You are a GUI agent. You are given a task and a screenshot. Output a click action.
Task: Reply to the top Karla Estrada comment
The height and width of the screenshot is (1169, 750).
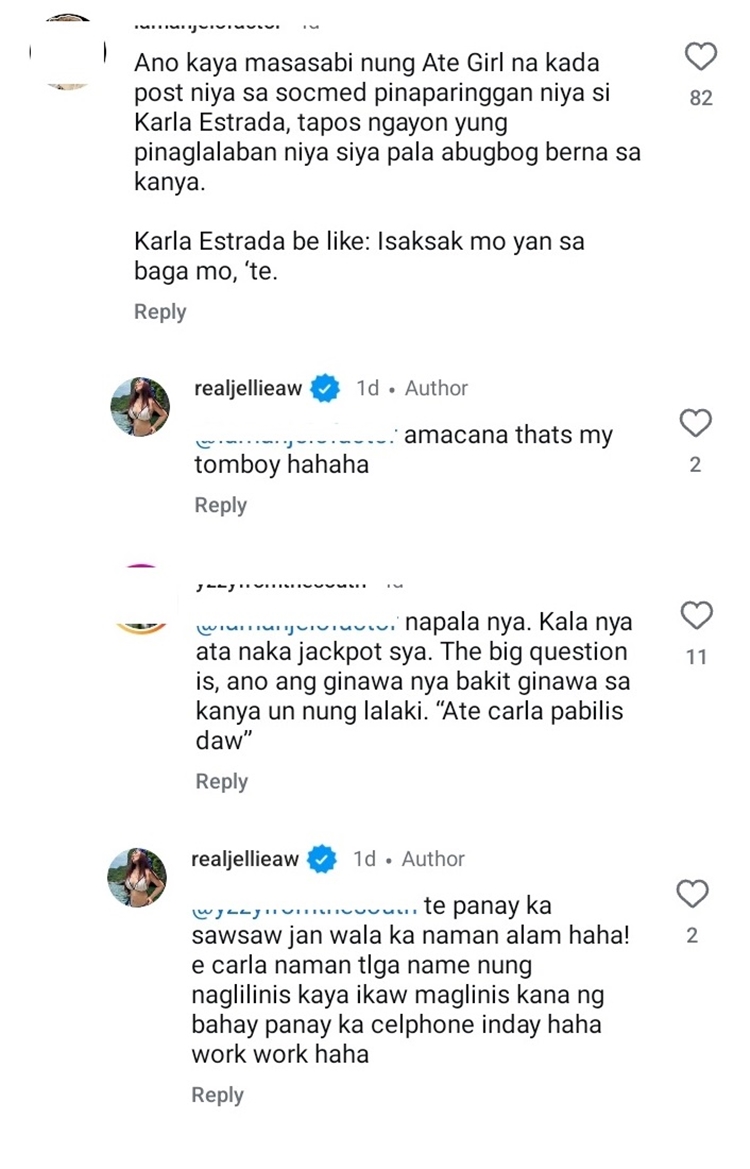(x=160, y=311)
